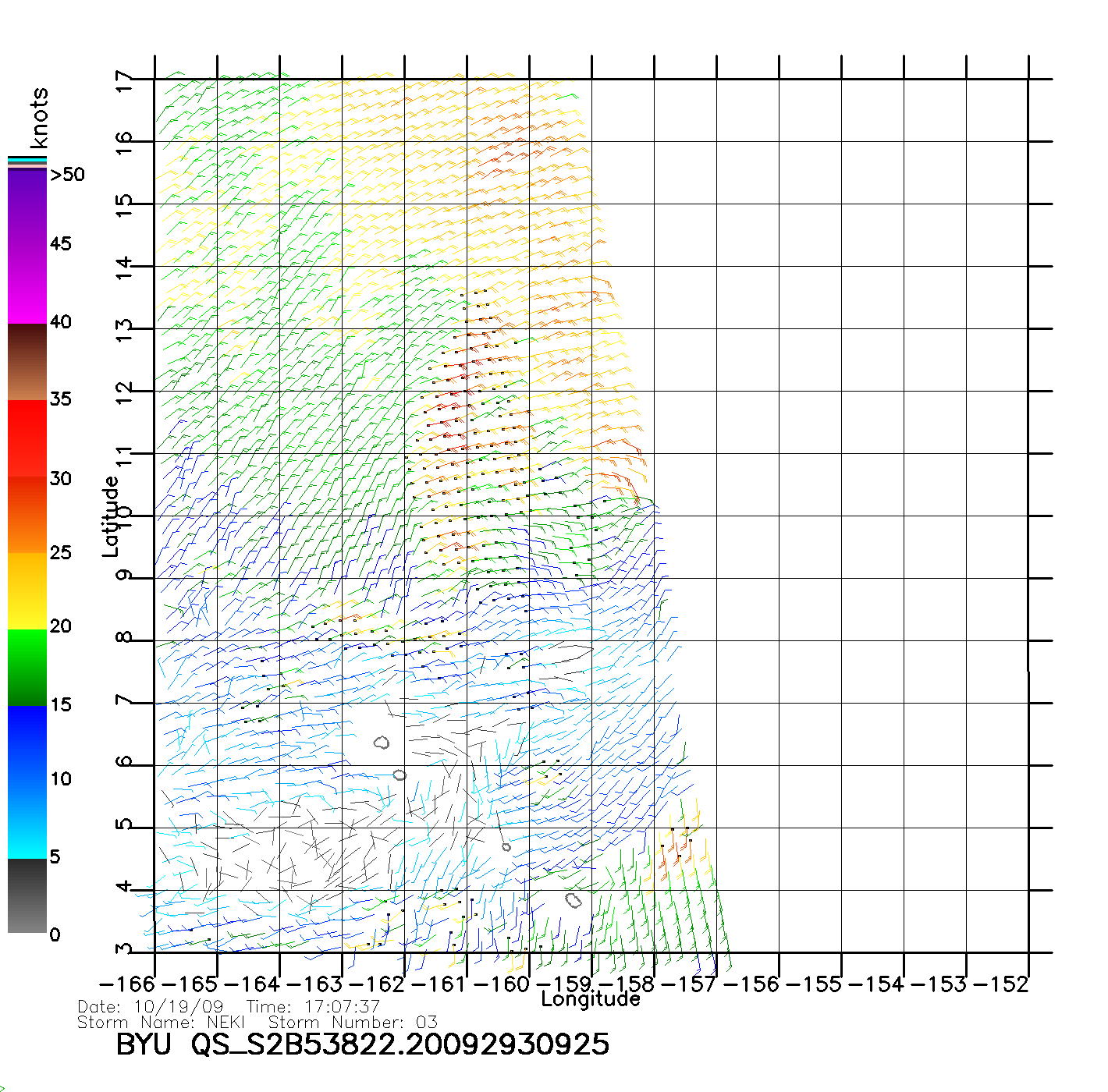Click the island outline near latitude 6.4

pos(382,742)
